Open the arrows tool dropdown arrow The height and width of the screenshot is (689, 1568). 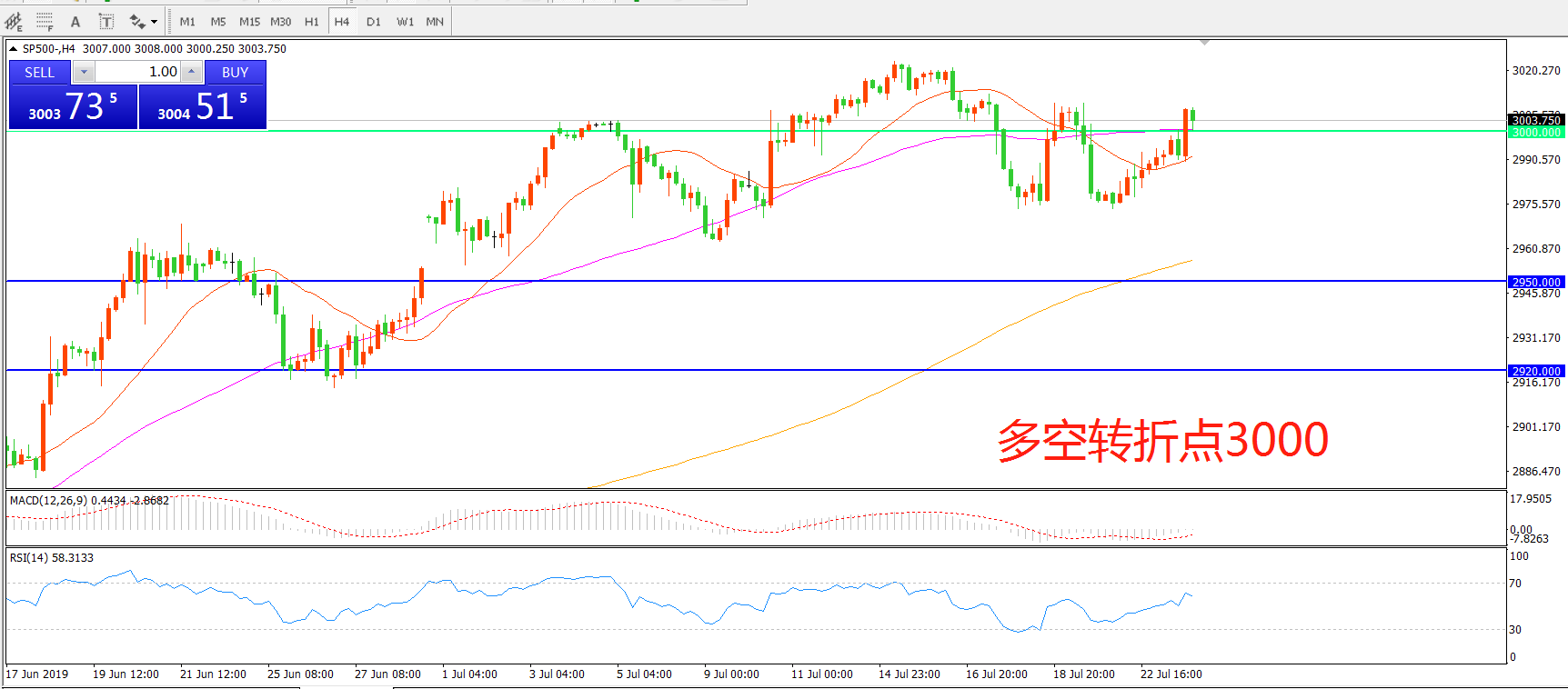coord(154,21)
